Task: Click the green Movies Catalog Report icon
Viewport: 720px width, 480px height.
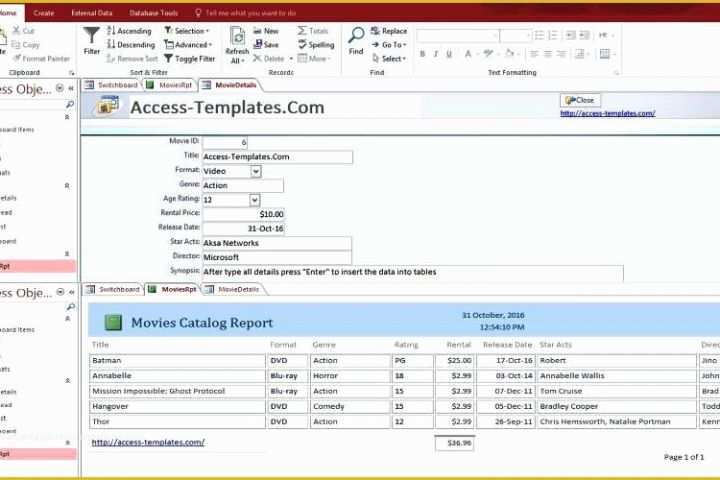Action: click(x=113, y=322)
